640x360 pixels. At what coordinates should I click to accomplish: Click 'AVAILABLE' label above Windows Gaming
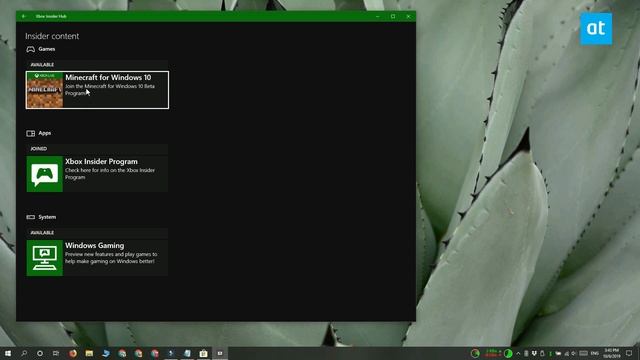[x=42, y=233]
